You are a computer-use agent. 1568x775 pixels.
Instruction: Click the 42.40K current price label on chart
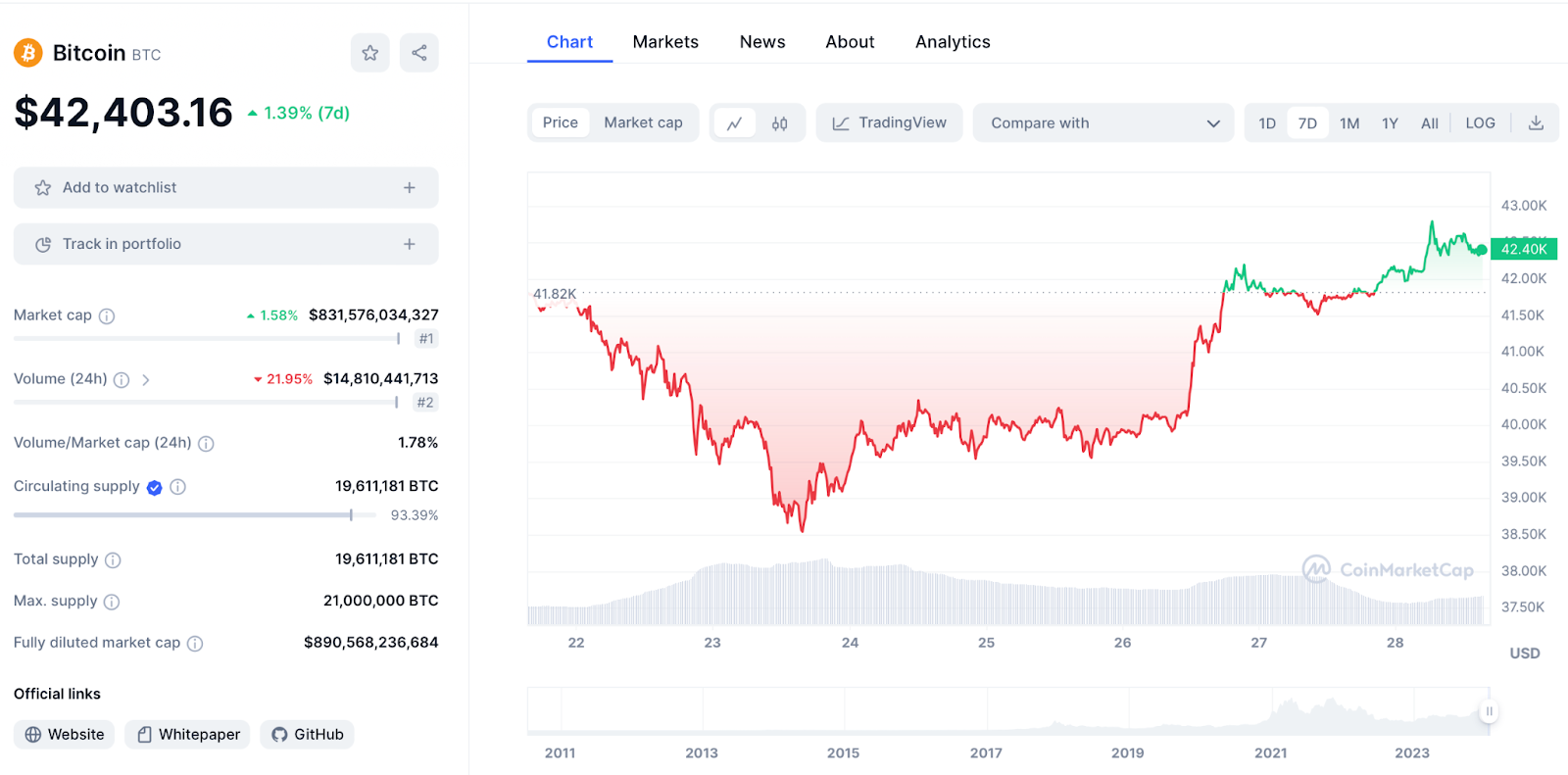(x=1524, y=250)
